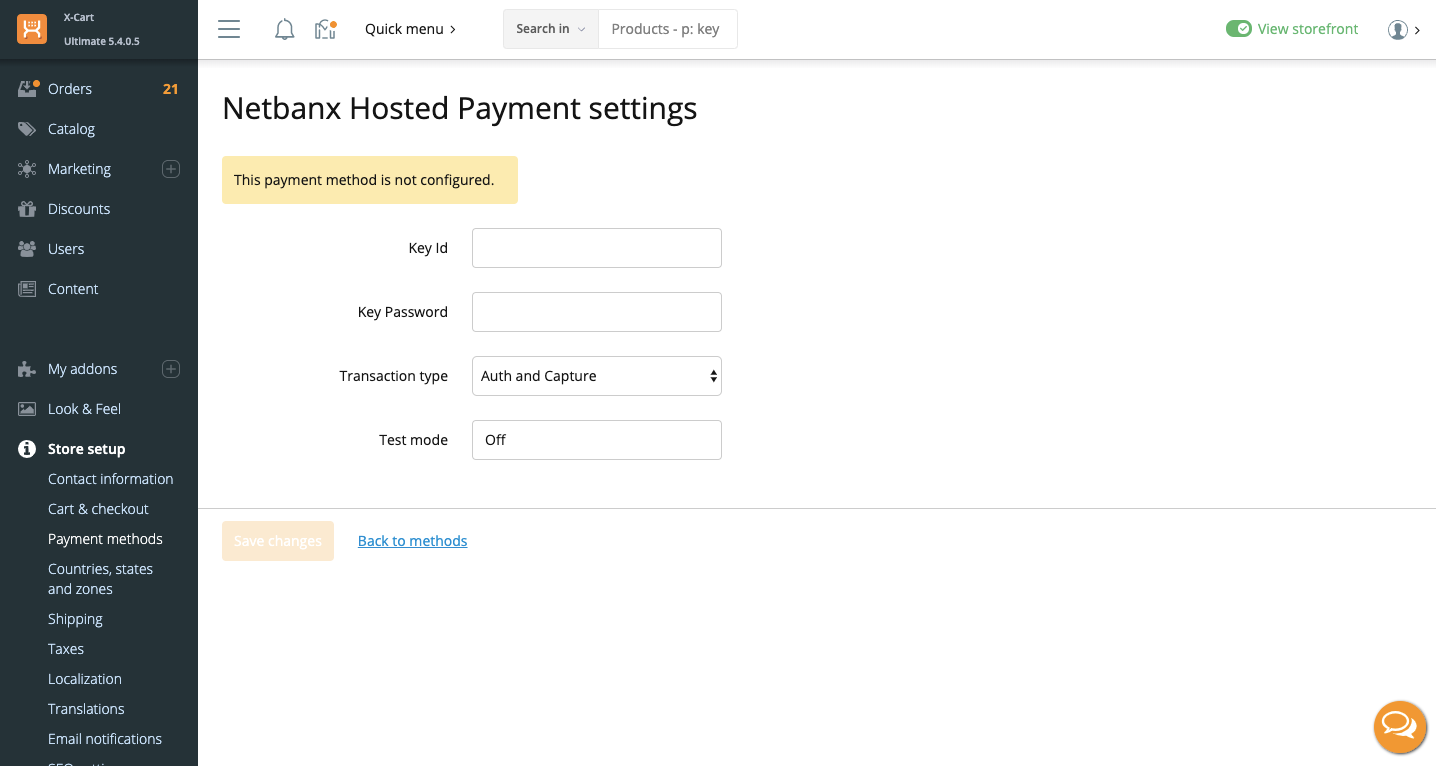
Task: Open the Content section
Action: (x=73, y=289)
